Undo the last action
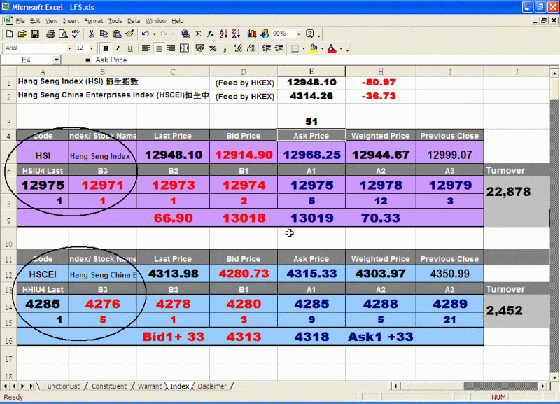Viewport: 560px width, 404px height. click(145, 34)
